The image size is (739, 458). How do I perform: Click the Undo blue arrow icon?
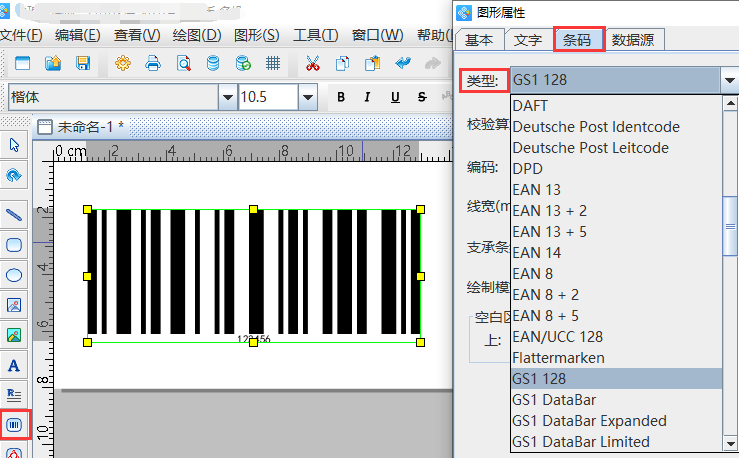[403, 63]
